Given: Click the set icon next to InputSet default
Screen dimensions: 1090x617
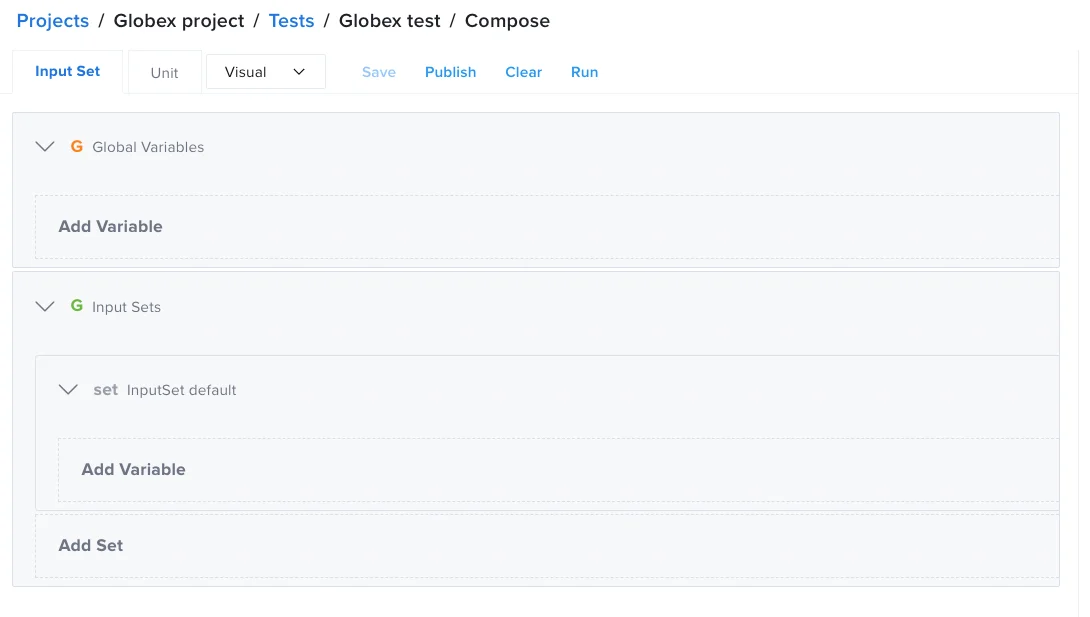Looking at the screenshot, I should point(105,390).
